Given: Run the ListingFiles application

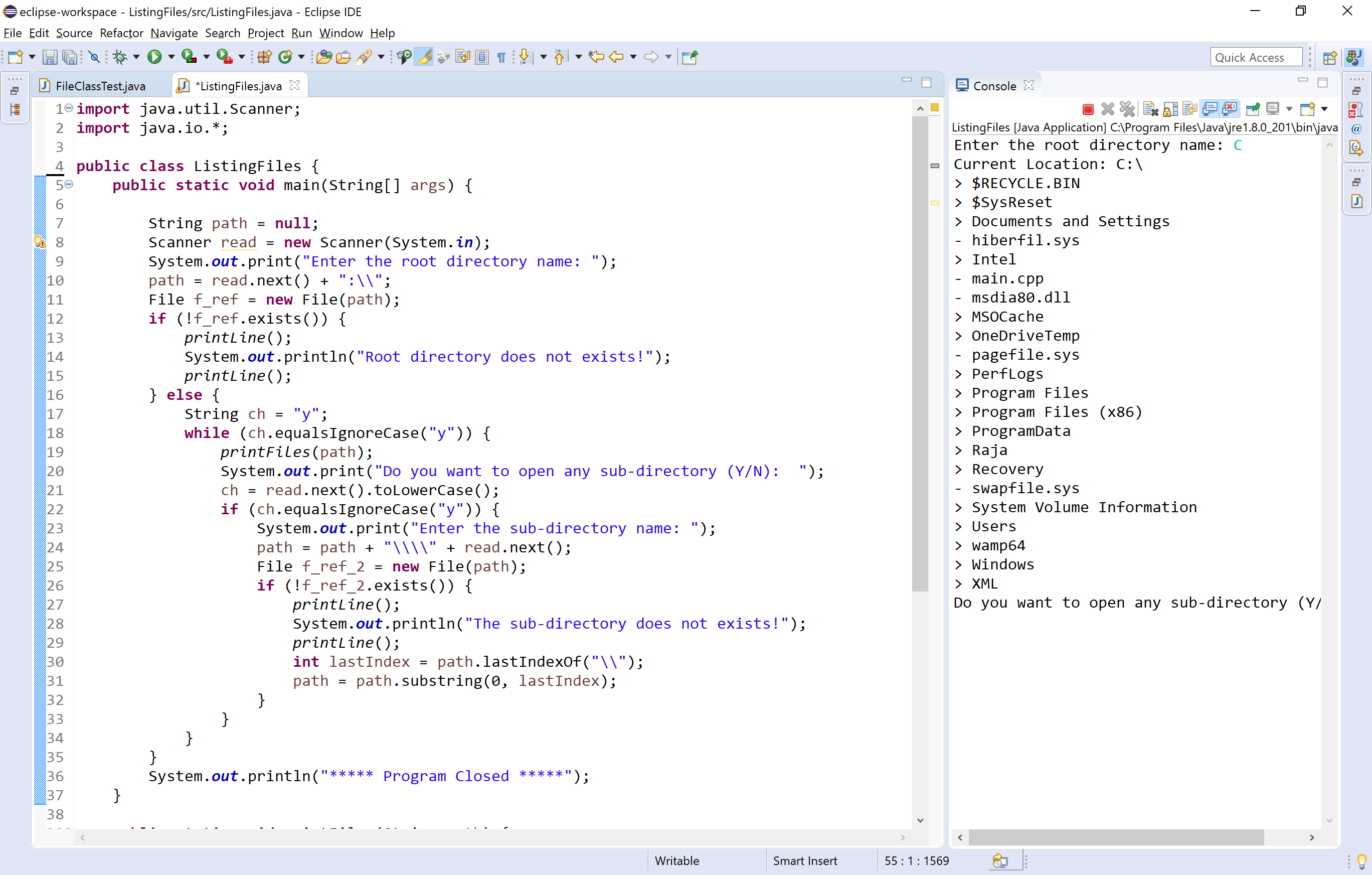Looking at the screenshot, I should (x=155, y=57).
